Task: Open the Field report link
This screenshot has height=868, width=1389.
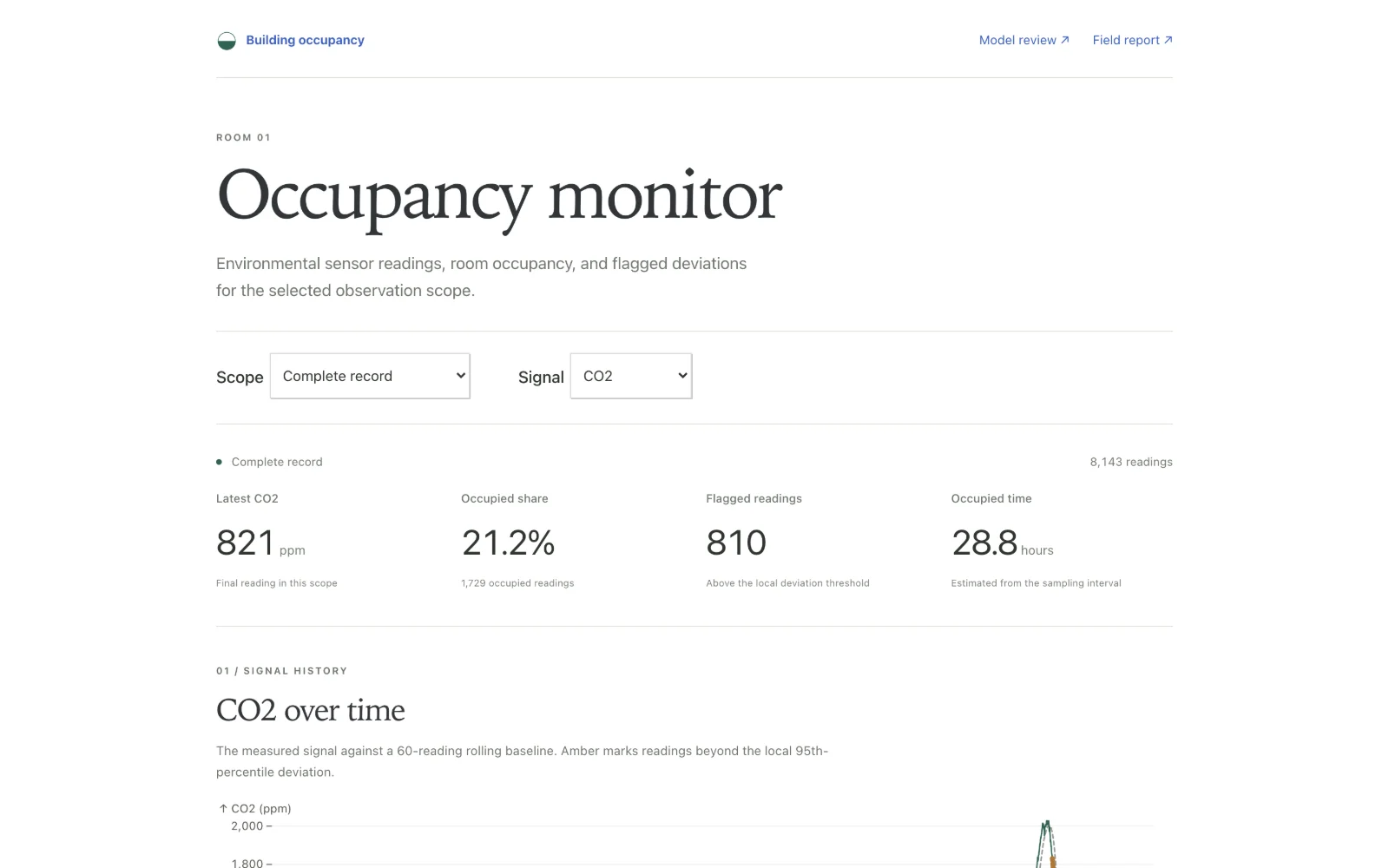Action: coord(1133,40)
